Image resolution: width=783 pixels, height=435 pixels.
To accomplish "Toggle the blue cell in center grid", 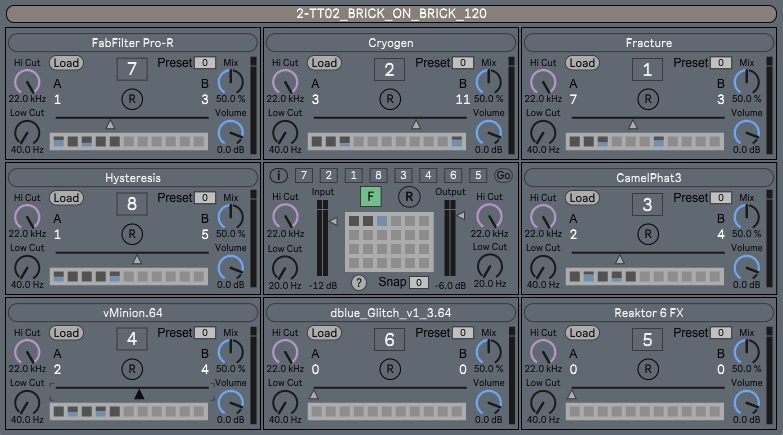I will (382, 221).
